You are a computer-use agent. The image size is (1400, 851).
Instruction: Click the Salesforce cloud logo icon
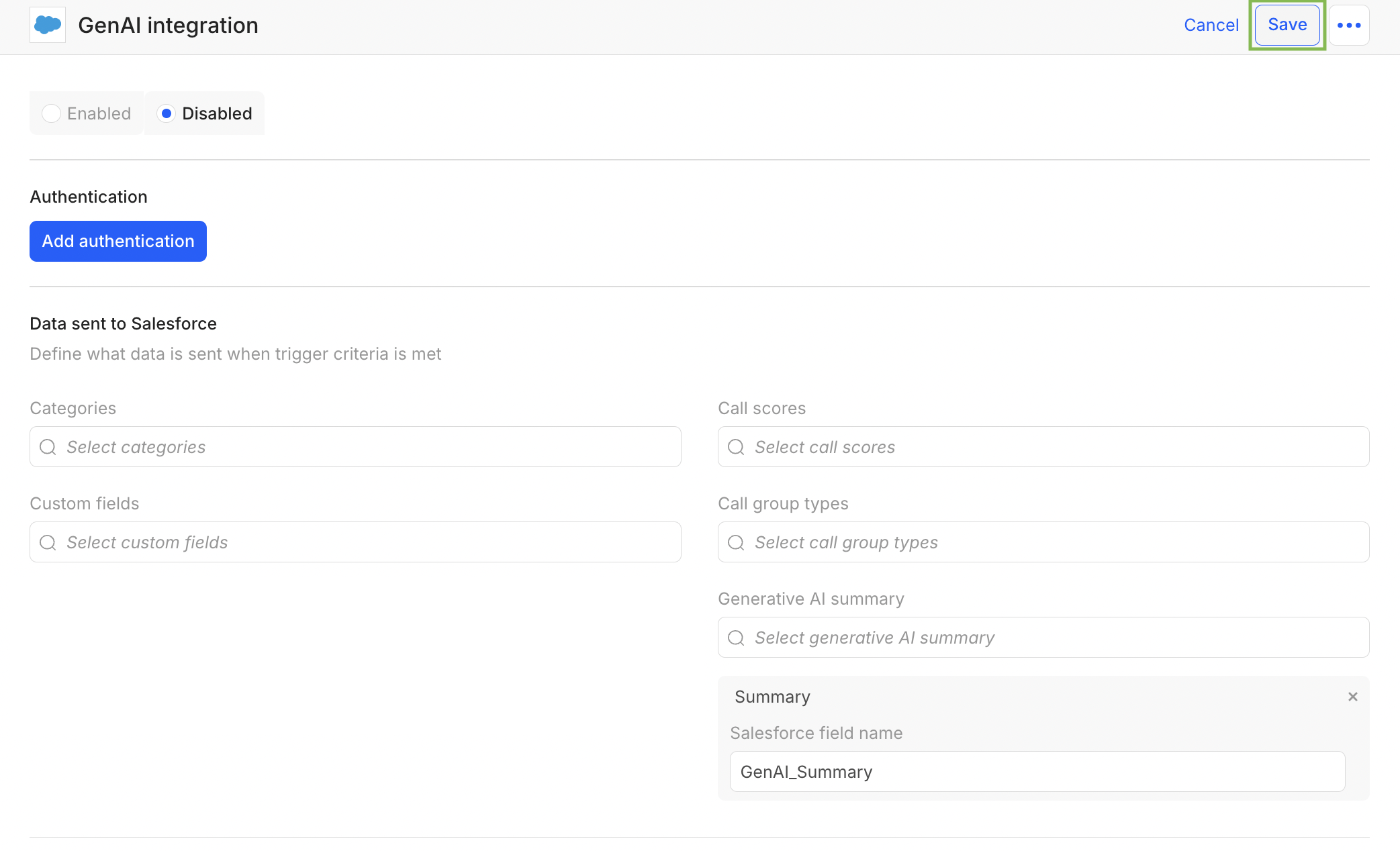pyautogui.click(x=48, y=25)
